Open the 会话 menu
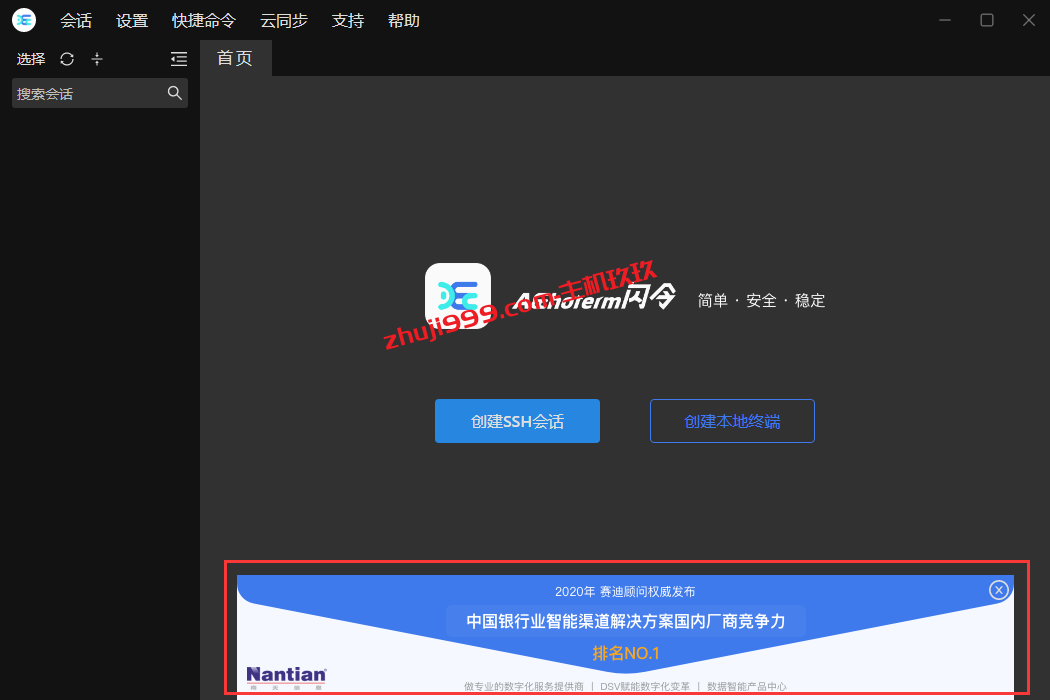 76,21
